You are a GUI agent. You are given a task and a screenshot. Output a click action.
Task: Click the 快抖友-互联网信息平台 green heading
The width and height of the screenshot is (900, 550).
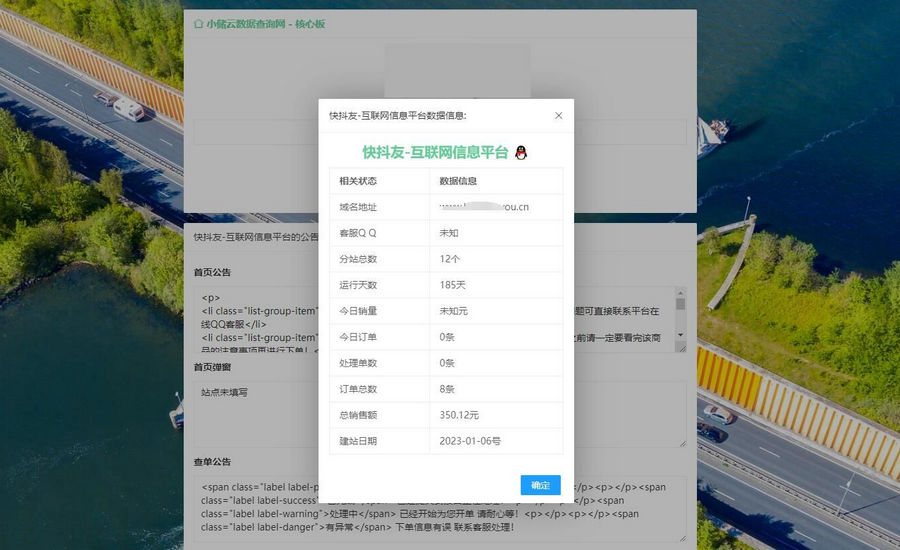click(435, 152)
